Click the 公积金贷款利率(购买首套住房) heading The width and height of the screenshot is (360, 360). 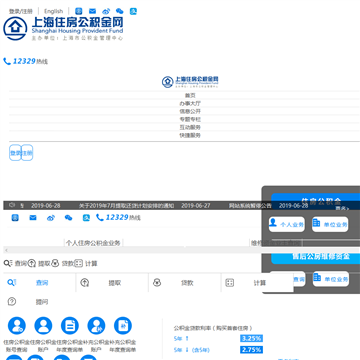pyautogui.click(x=213, y=328)
